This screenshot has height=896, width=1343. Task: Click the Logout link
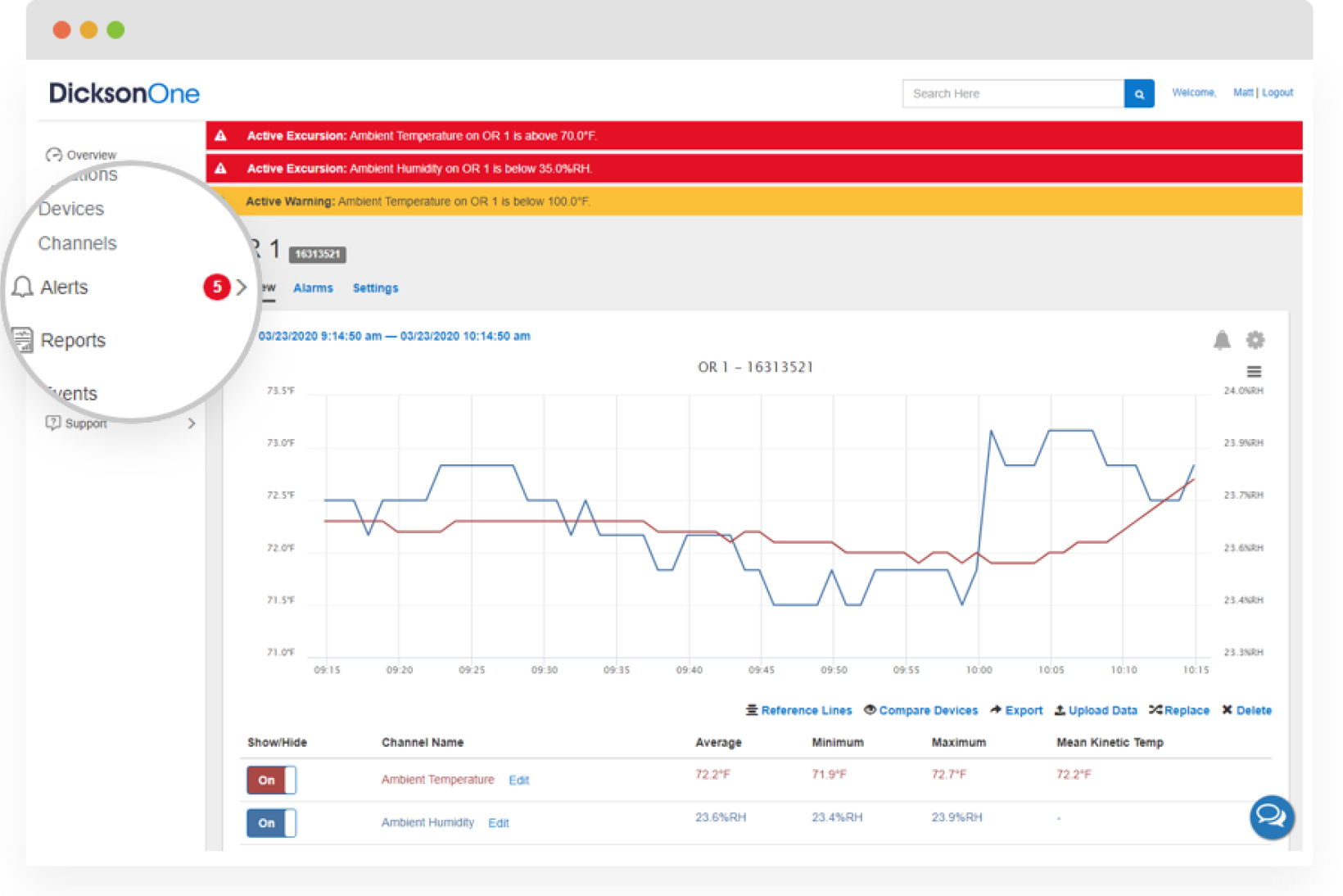tap(1277, 93)
